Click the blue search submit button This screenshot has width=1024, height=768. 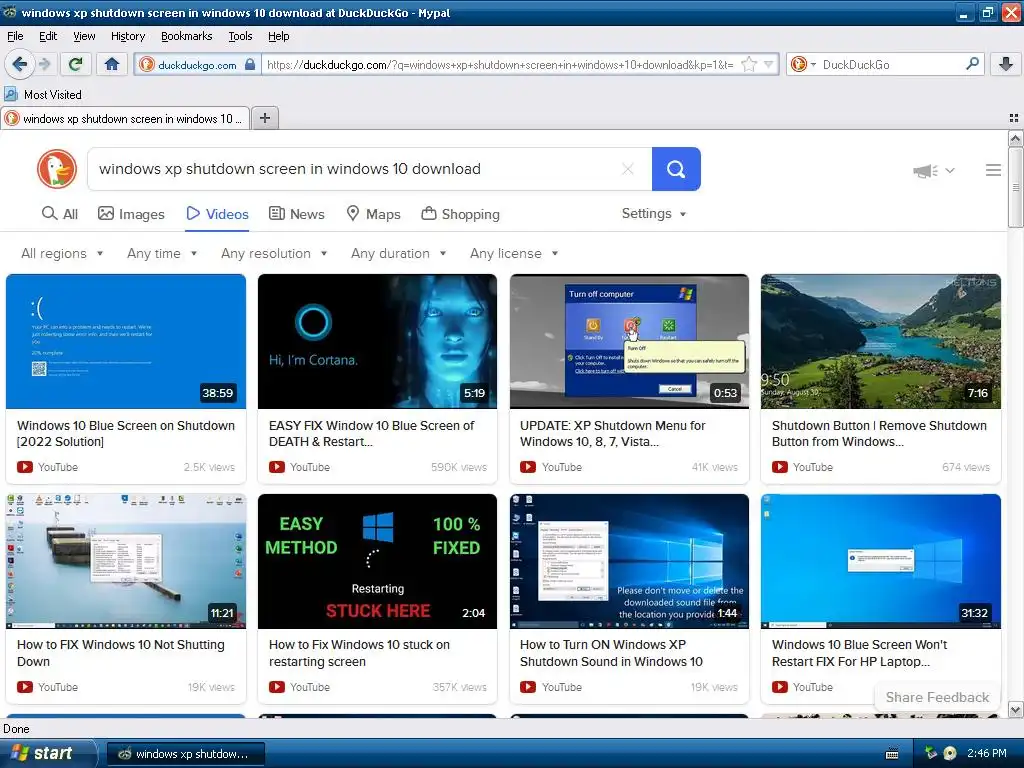(676, 169)
